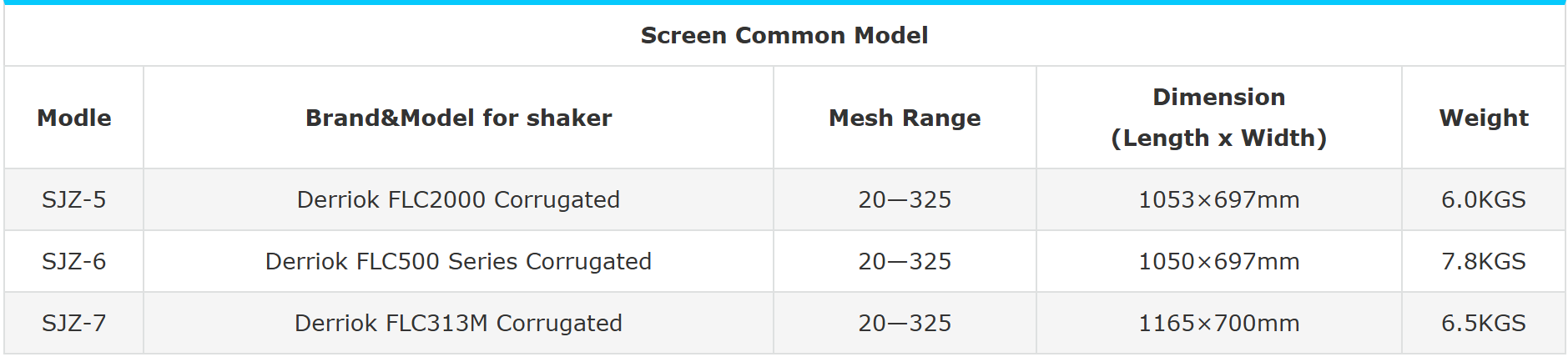Viewport: 1568px width, 357px height.
Task: Click the "Brand&Model for shaker" header
Action: [x=458, y=118]
